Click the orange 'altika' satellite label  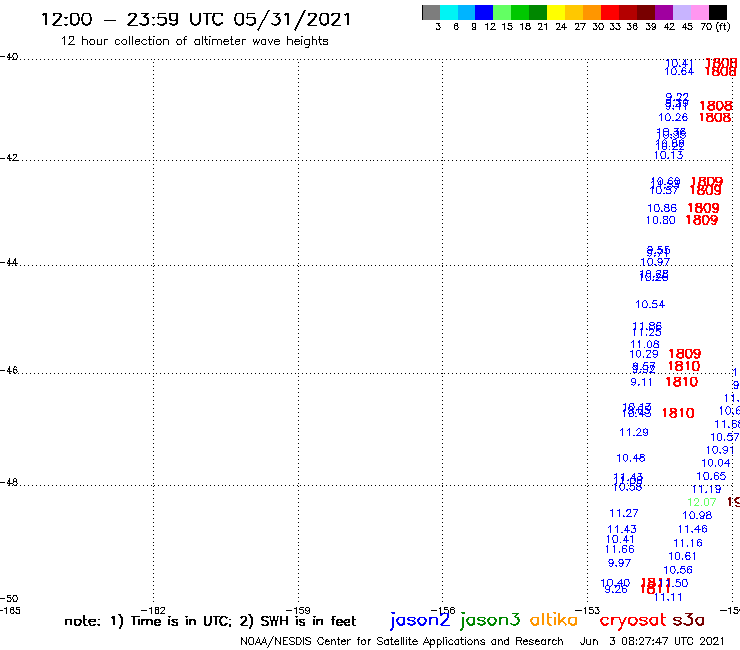(554, 619)
